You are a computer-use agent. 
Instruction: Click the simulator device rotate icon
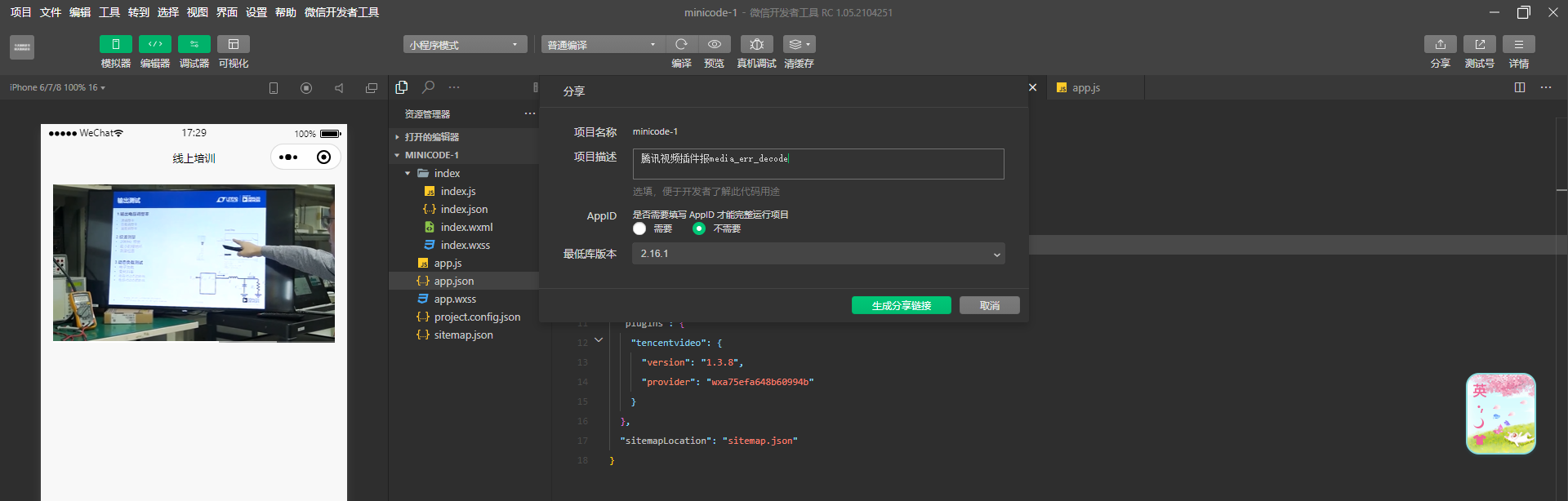274,88
